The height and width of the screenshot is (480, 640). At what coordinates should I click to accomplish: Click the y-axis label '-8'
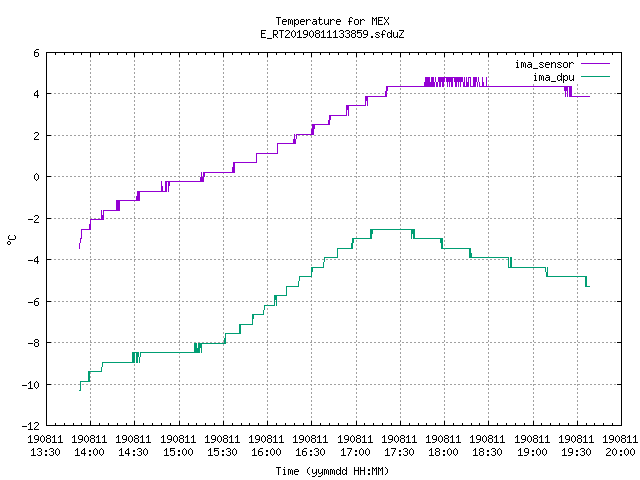(x=33, y=343)
